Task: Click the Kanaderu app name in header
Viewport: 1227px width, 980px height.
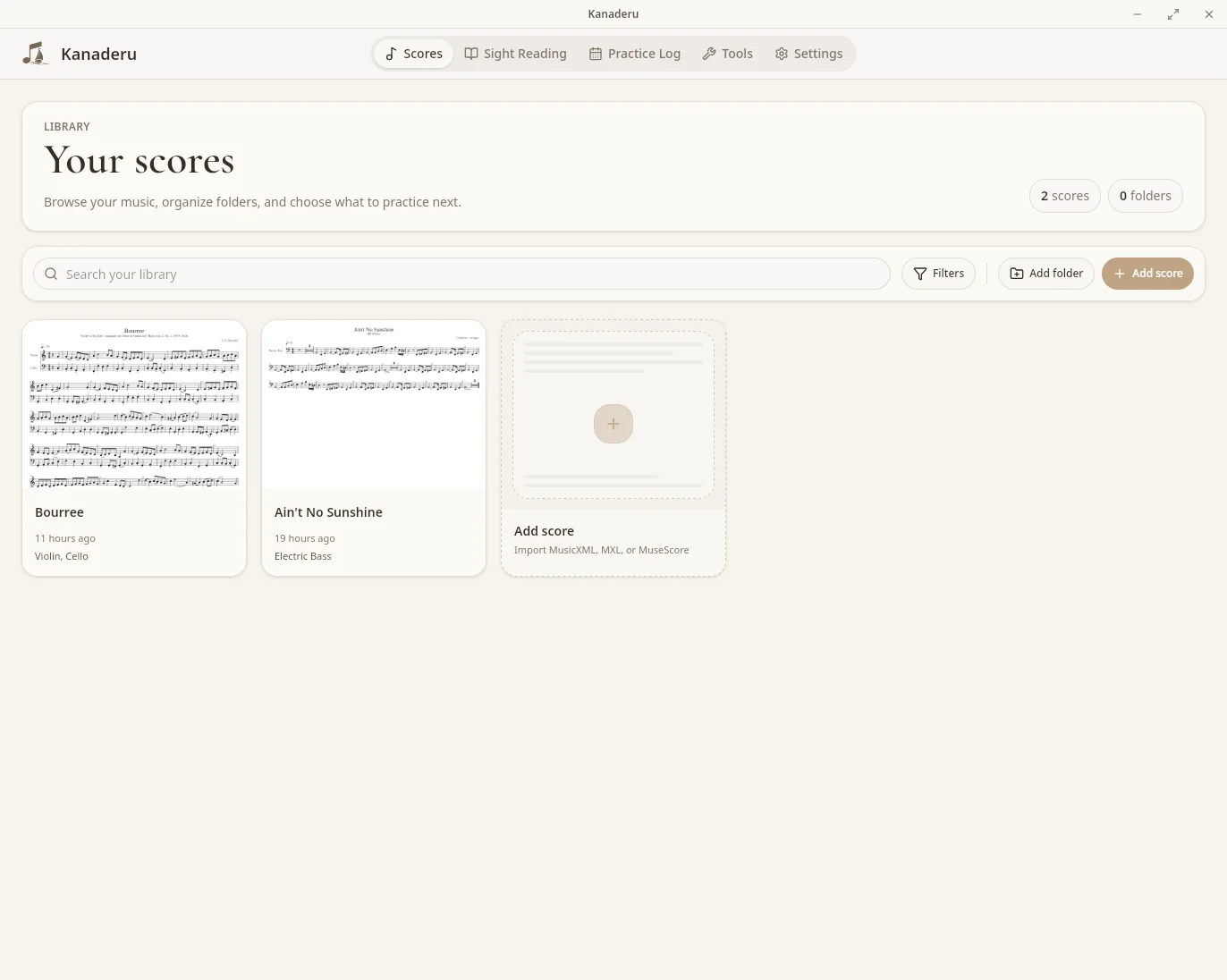Action: [x=98, y=54]
